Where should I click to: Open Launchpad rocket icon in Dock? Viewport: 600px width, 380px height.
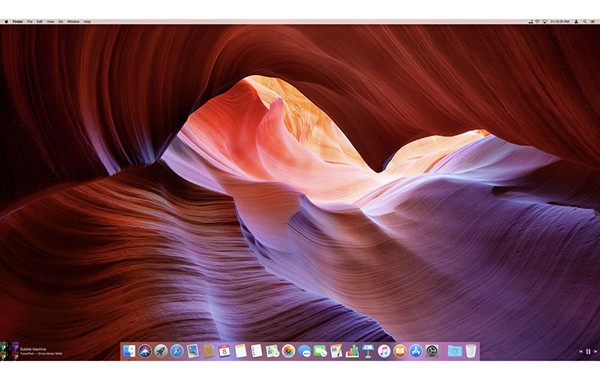[x=161, y=351]
